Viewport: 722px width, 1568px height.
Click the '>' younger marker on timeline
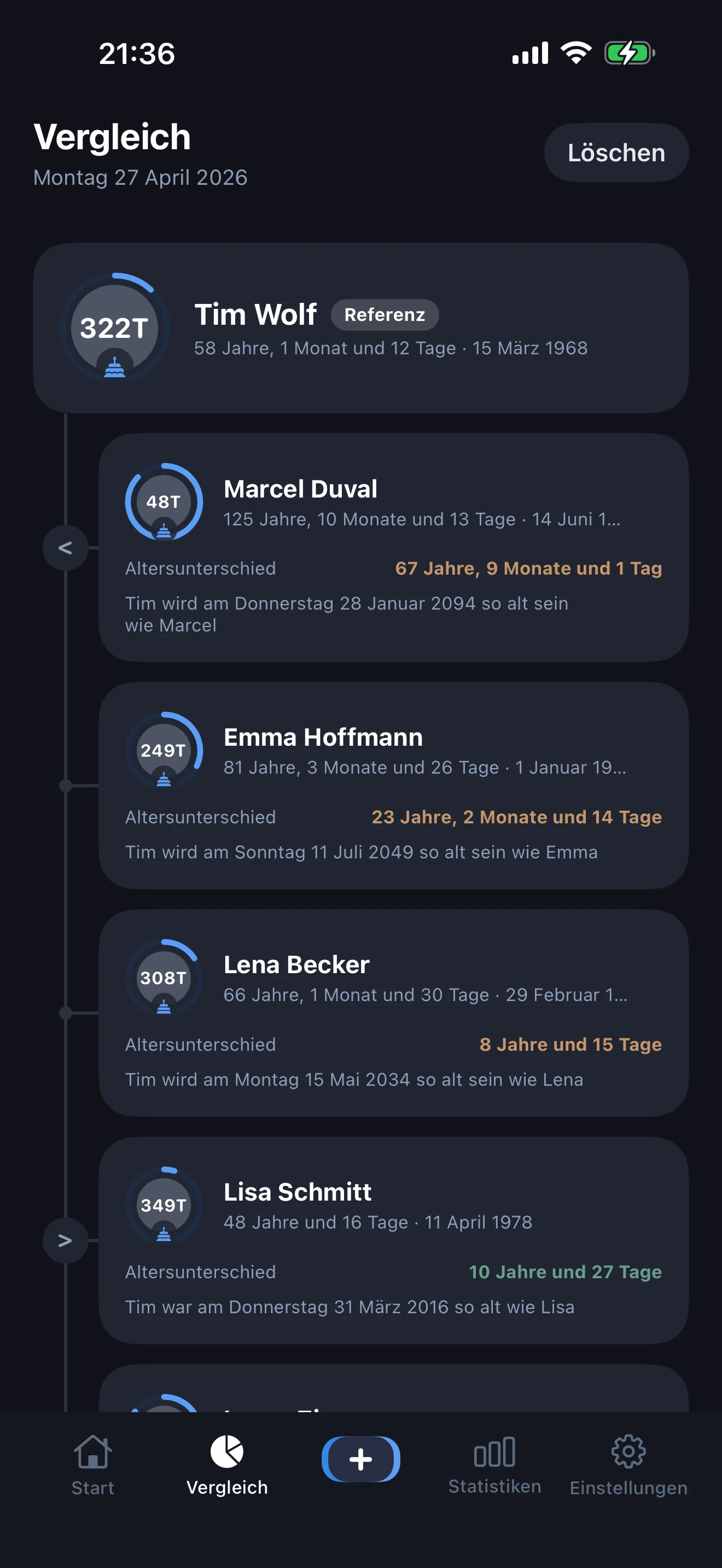point(66,1240)
